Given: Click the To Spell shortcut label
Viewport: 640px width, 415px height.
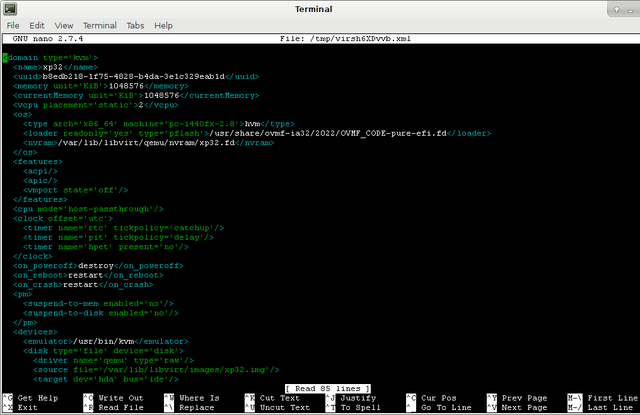Looking at the screenshot, I should [x=360, y=407].
